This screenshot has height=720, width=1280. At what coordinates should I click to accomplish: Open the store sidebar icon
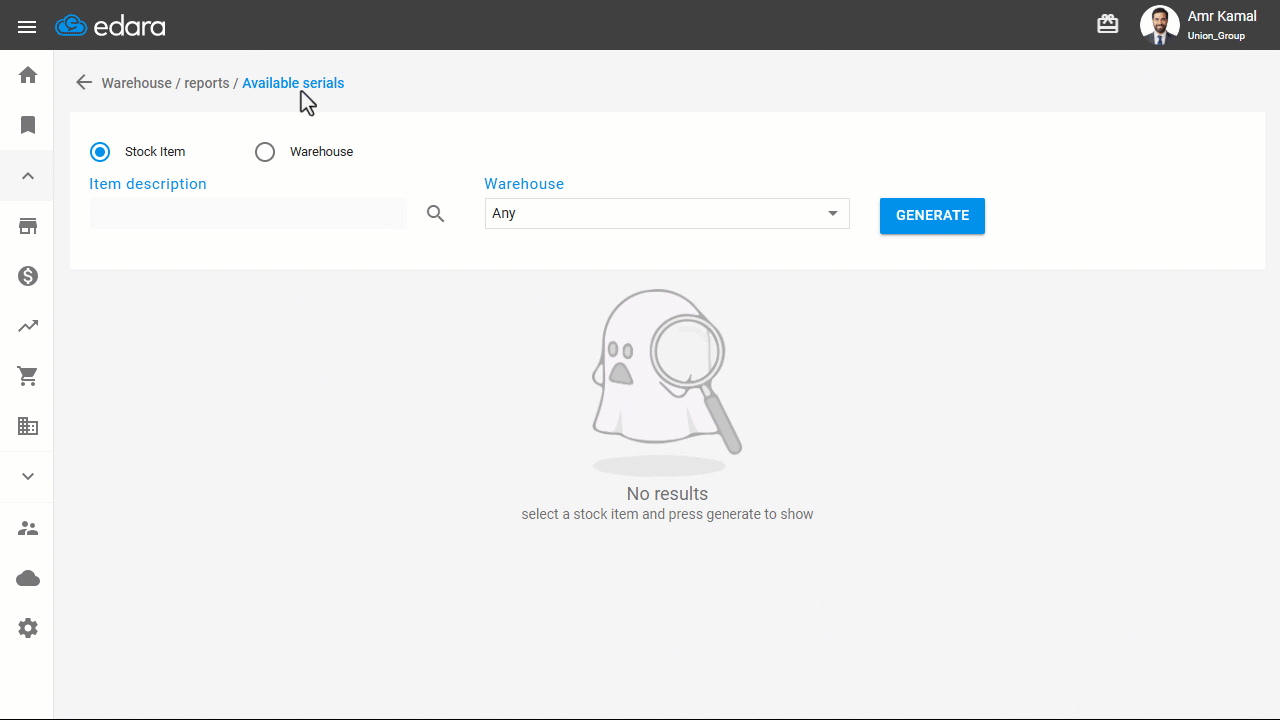[28, 226]
